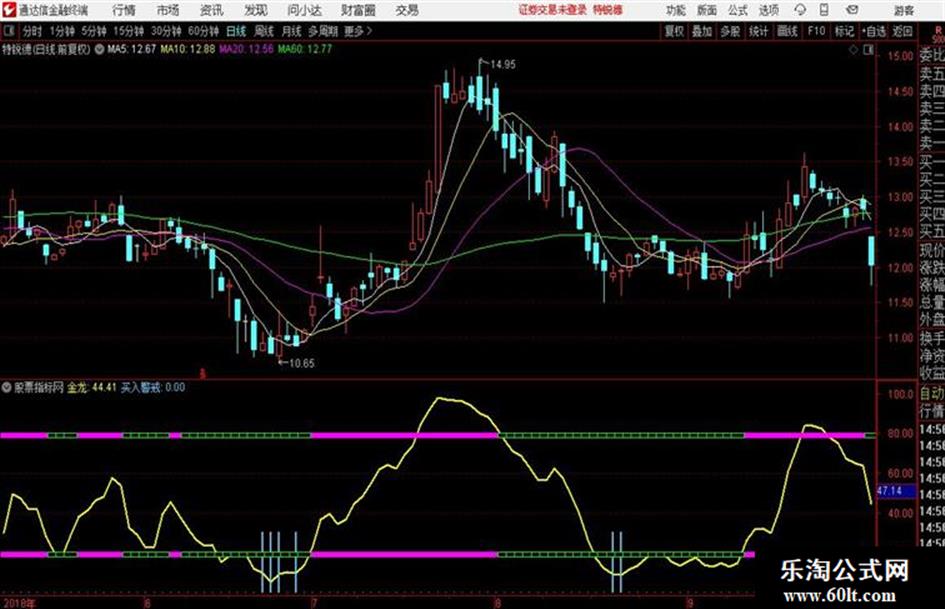Click the customer service headset icon

pos(800,10)
